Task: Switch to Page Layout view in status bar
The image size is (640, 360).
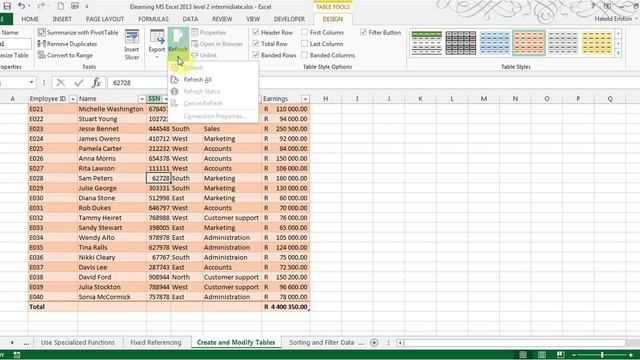Action: point(542,355)
